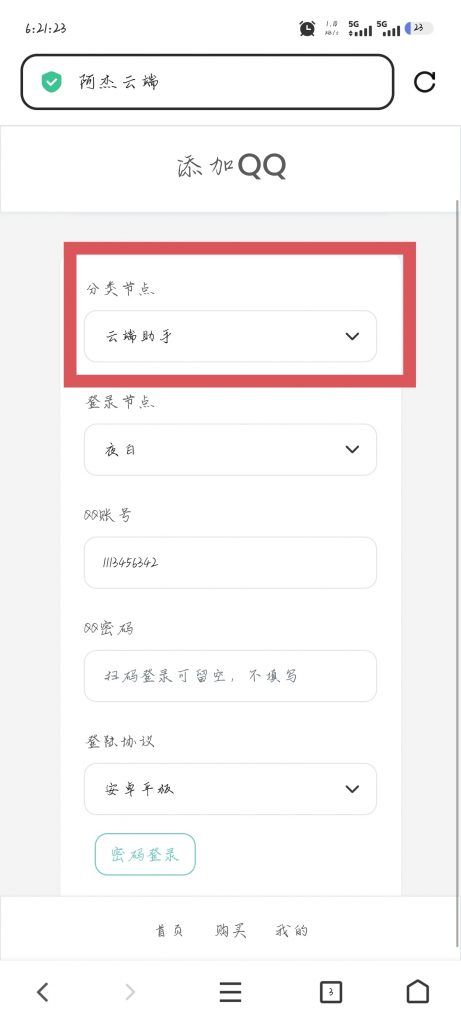Image resolution: width=461 pixels, height=1024 pixels.
Task: Open the browser hamburger menu
Action: click(230, 992)
